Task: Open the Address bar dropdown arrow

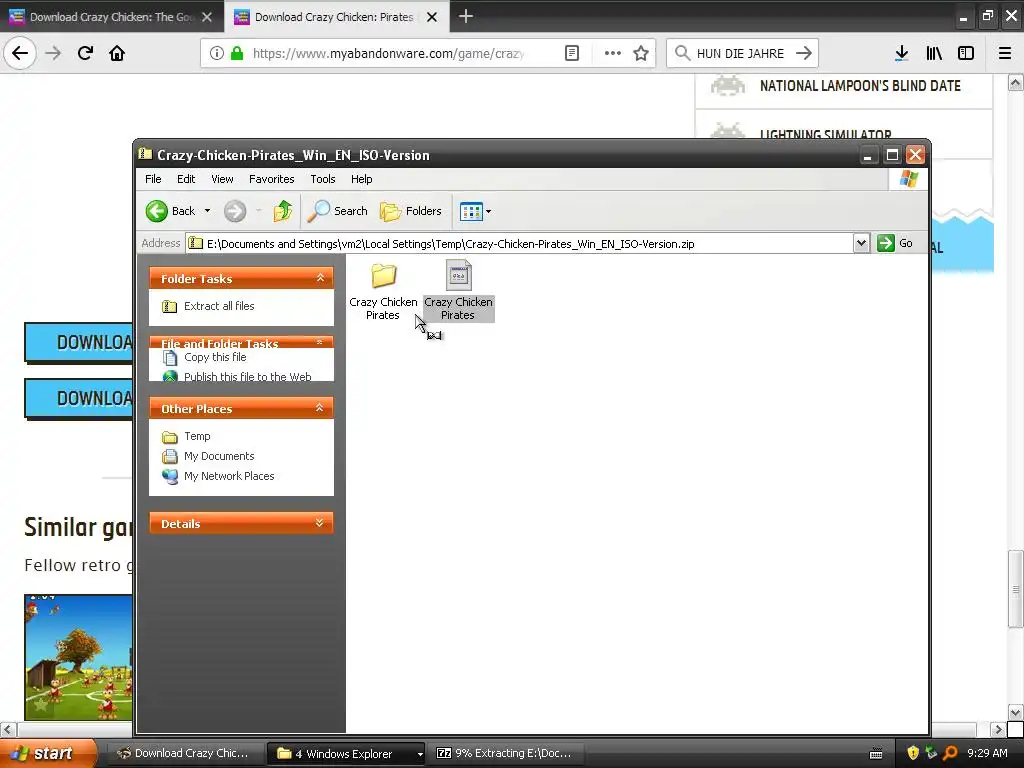Action: tap(861, 243)
